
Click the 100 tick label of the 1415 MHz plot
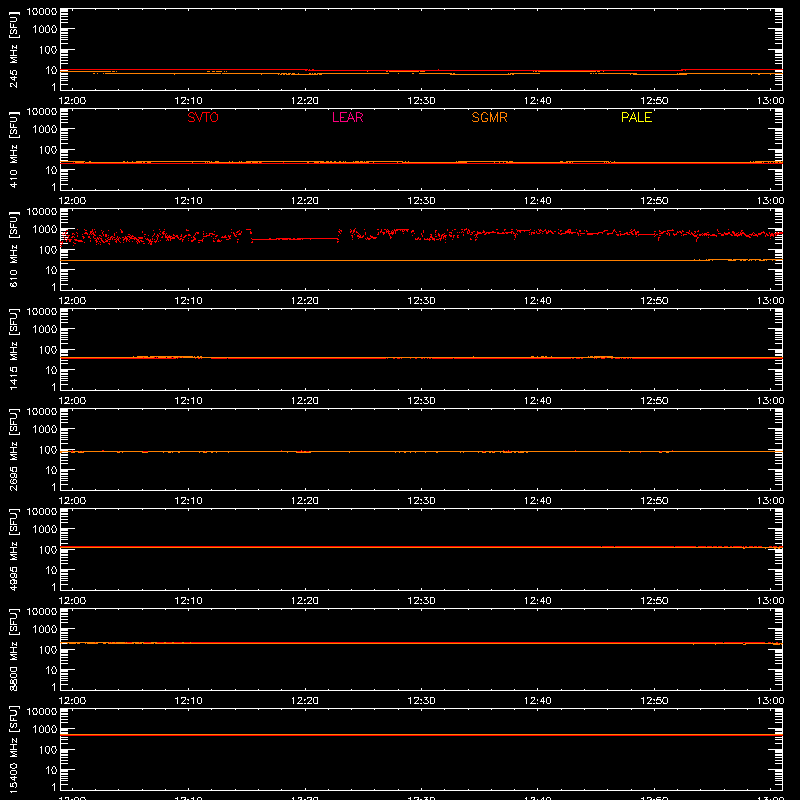point(48,350)
